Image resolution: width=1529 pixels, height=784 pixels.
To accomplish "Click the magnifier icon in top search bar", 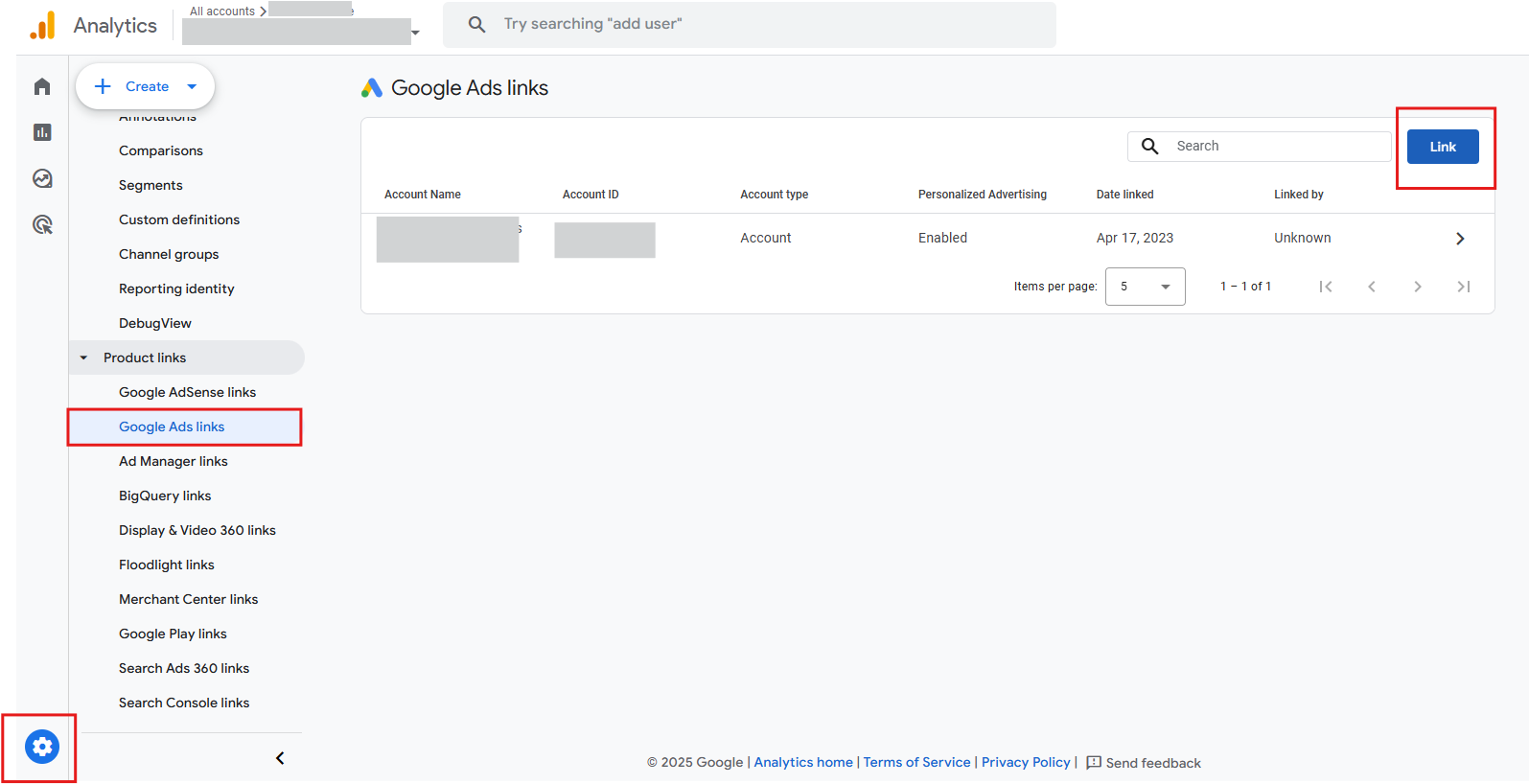I will (x=476, y=24).
